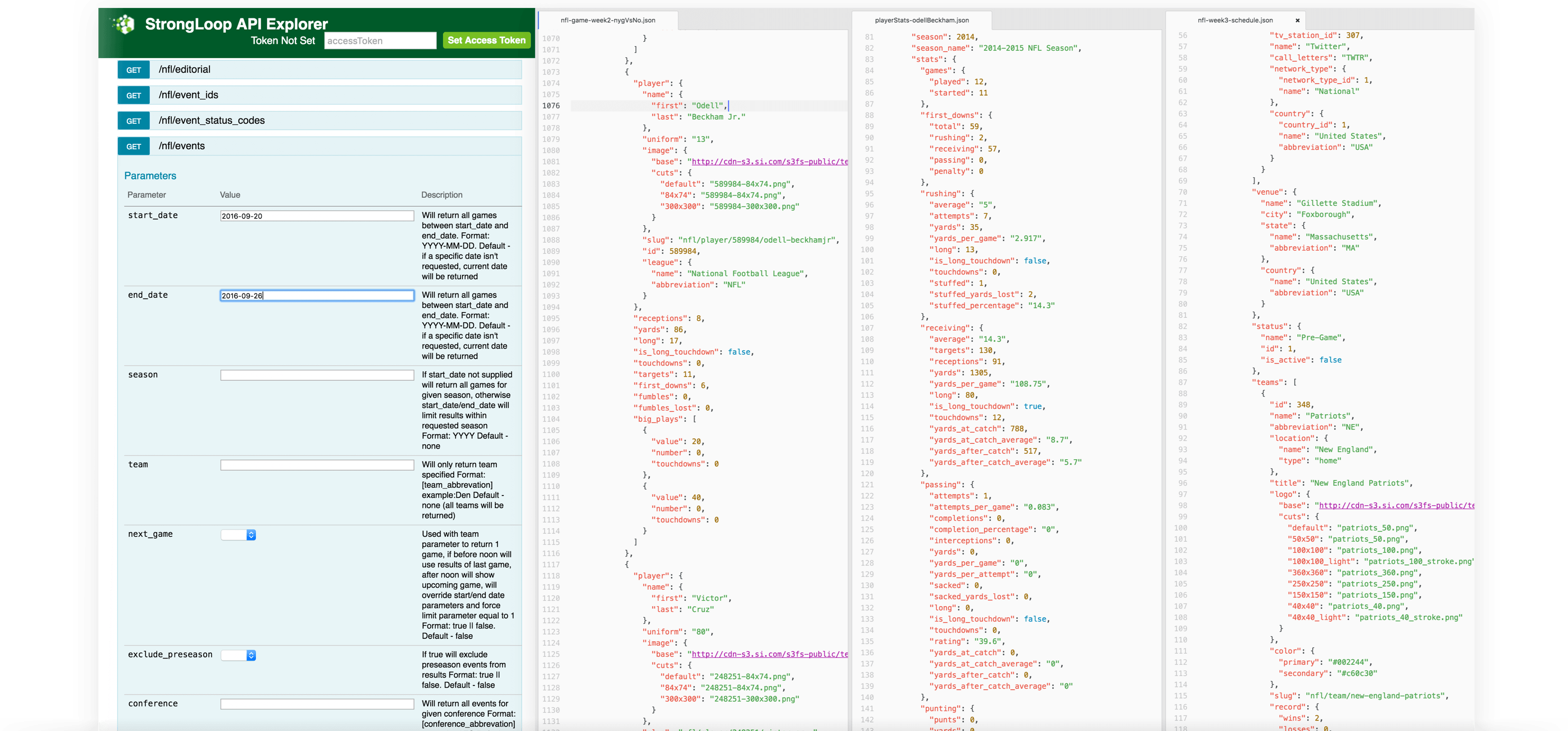Image resolution: width=1568 pixels, height=731 pixels.
Task: Expand the /nfl/event_status_codes endpoint
Action: click(x=211, y=121)
